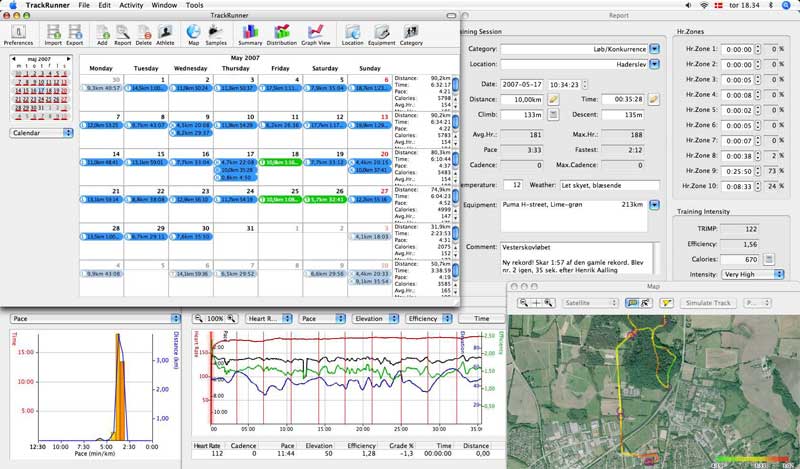Open the File menu
This screenshot has height=469, width=800.
(84, 5)
